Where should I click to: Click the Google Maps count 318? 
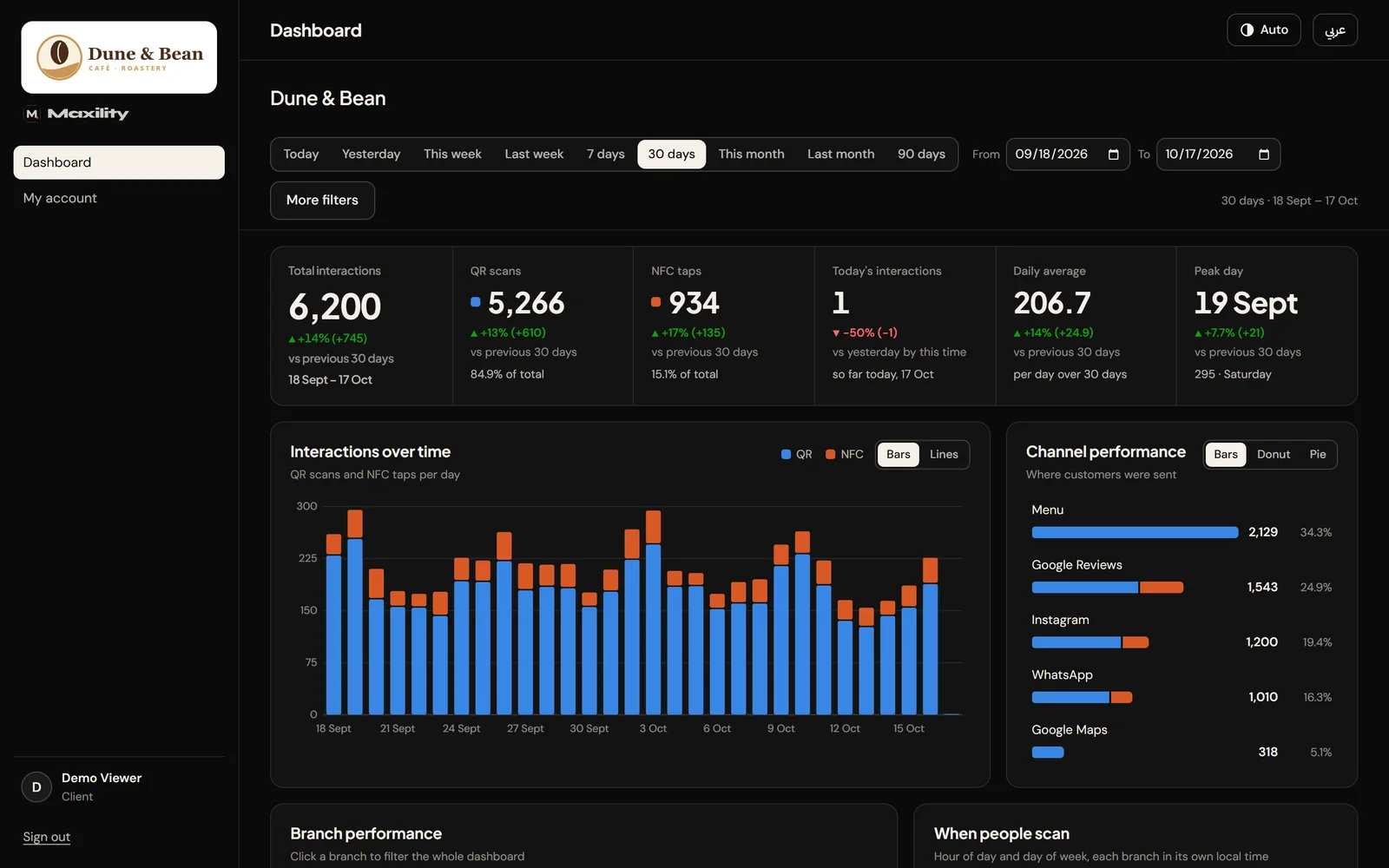point(1268,753)
